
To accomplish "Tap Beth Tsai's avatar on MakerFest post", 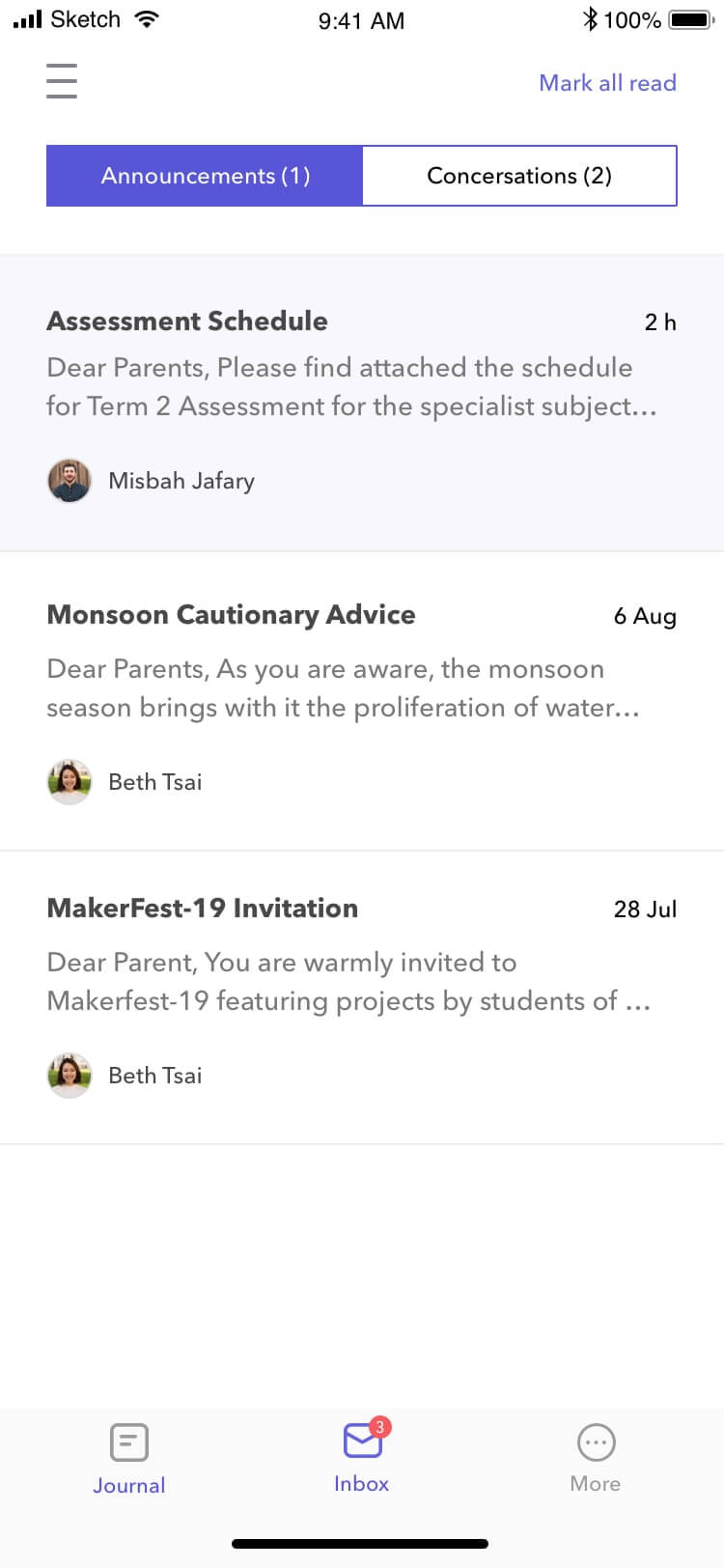I will 70,1076.
